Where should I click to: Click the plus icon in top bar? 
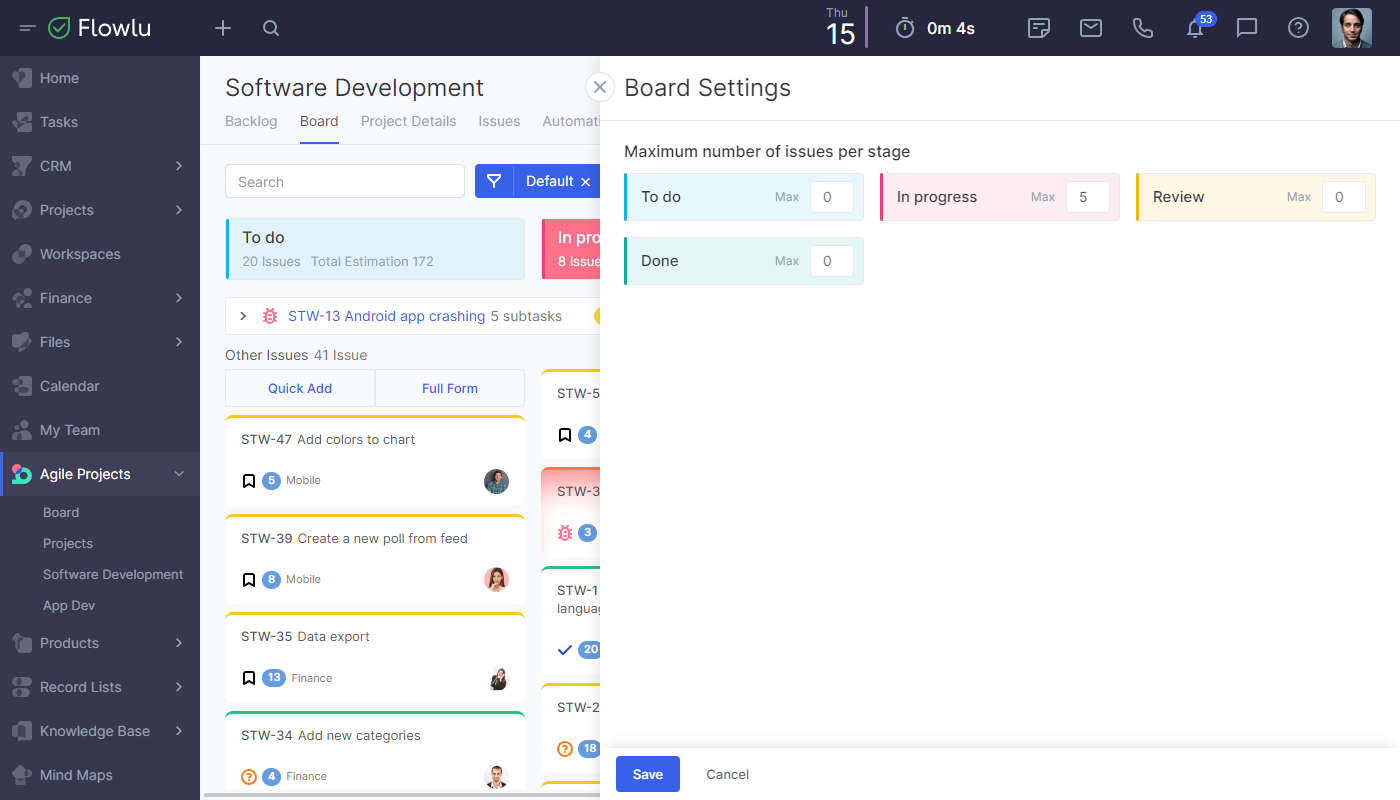coord(223,28)
